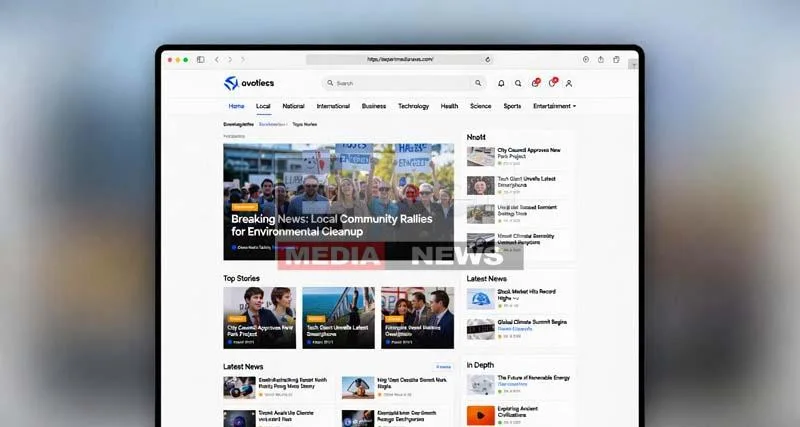Open the browser share icon
800x427 pixels.
coord(601,60)
